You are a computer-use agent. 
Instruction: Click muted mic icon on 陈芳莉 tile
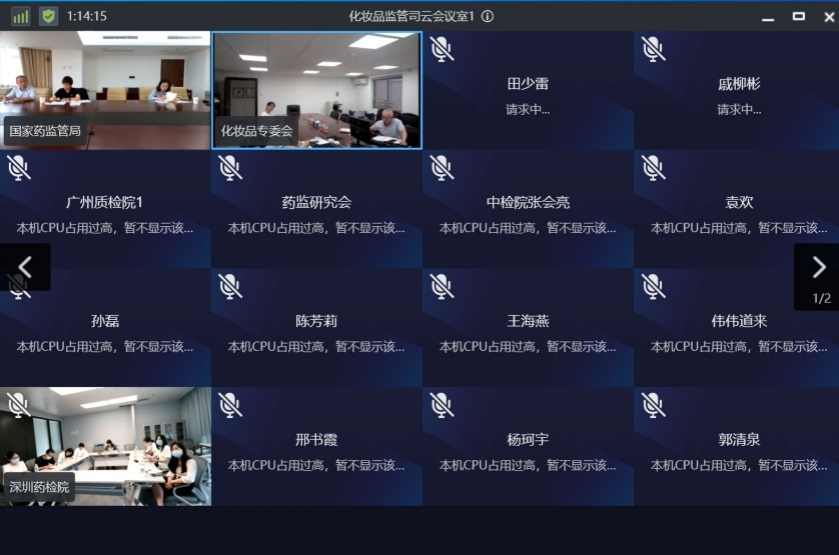coord(230,287)
